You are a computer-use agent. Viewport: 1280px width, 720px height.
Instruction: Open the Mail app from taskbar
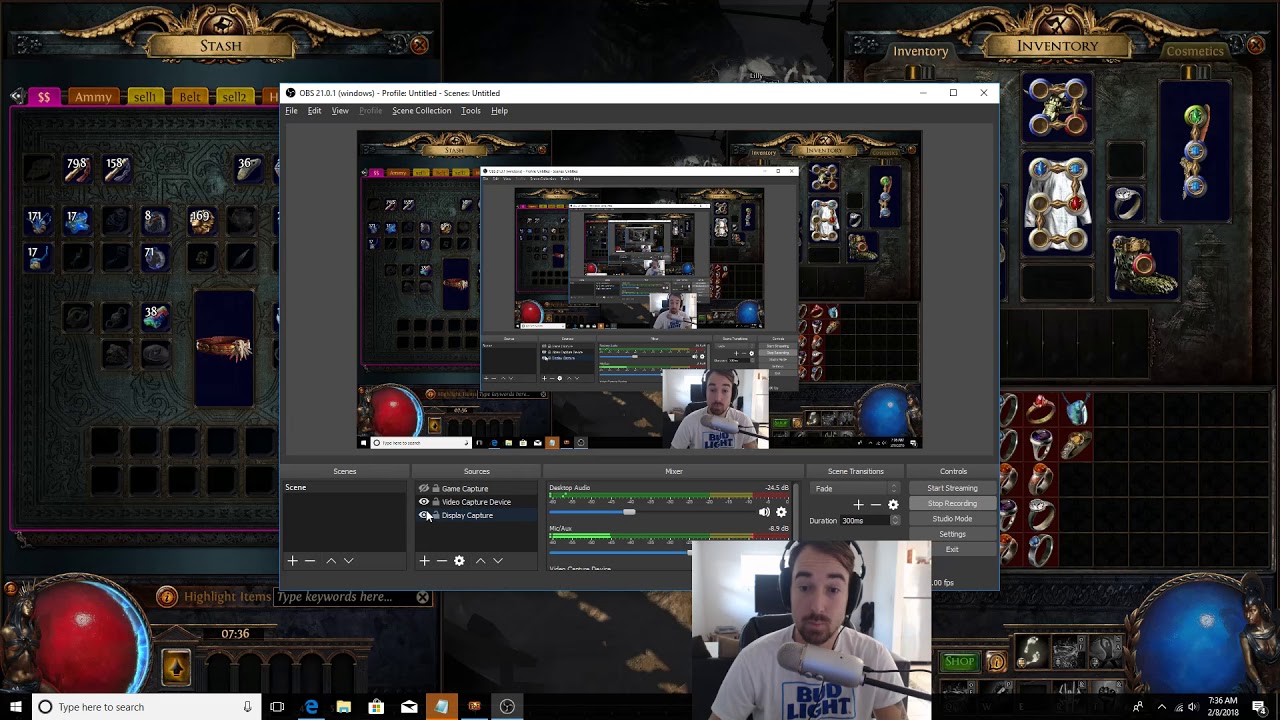[409, 707]
